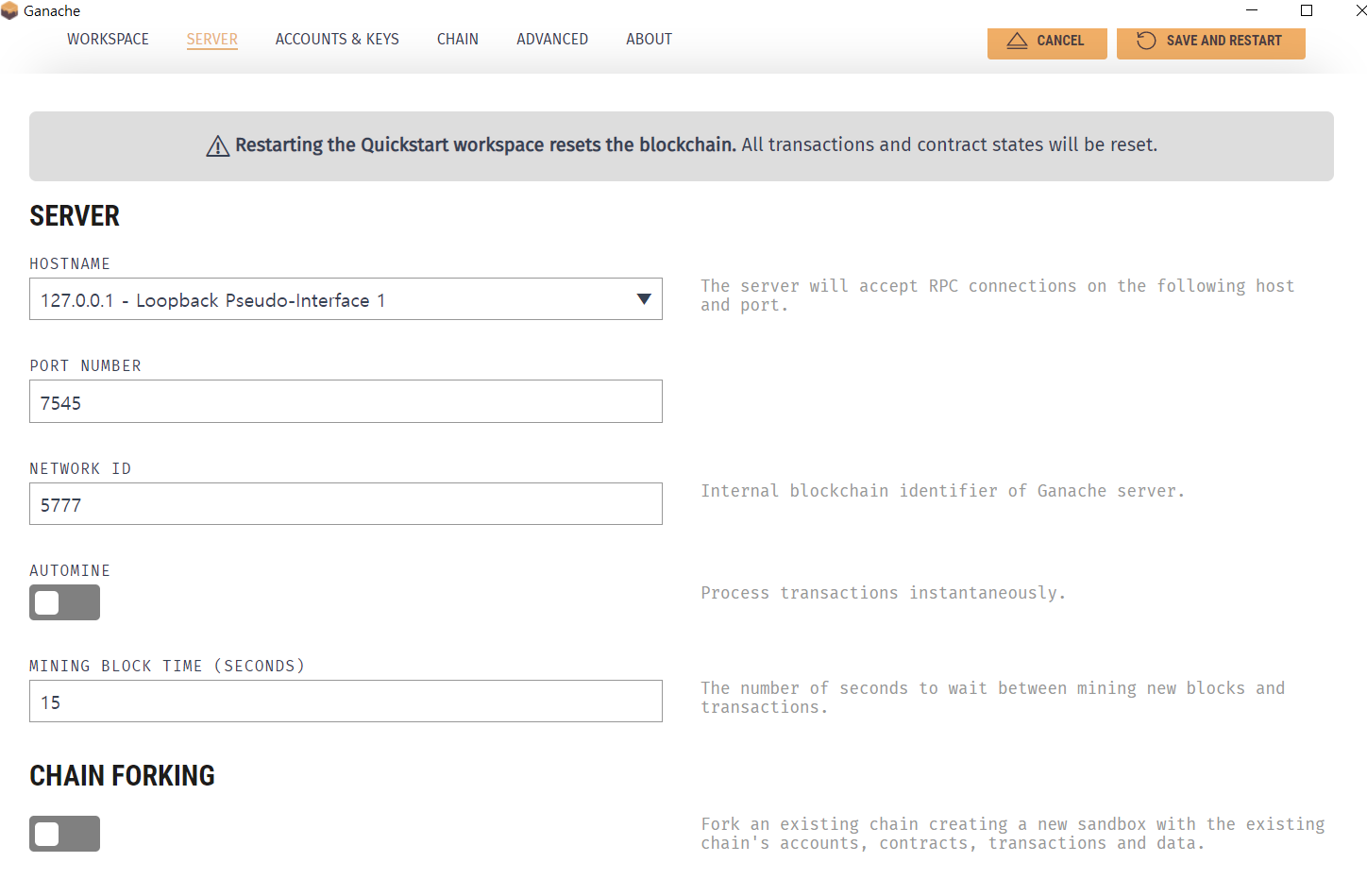
Task: Click "Internal blockchain identifier of Ganache server." text
Action: pyautogui.click(x=942, y=491)
